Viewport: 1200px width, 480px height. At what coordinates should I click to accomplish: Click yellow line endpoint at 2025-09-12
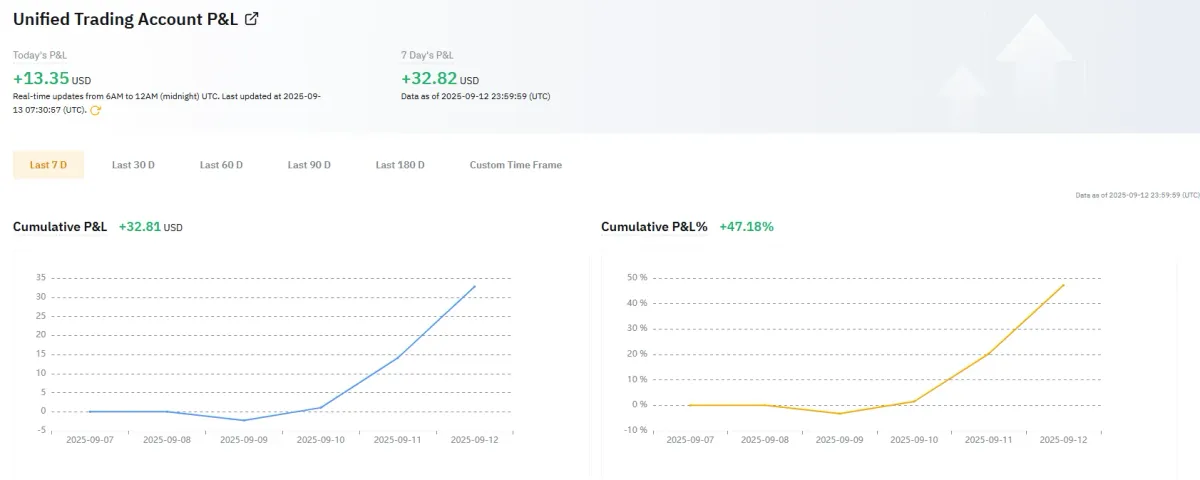click(x=1064, y=284)
